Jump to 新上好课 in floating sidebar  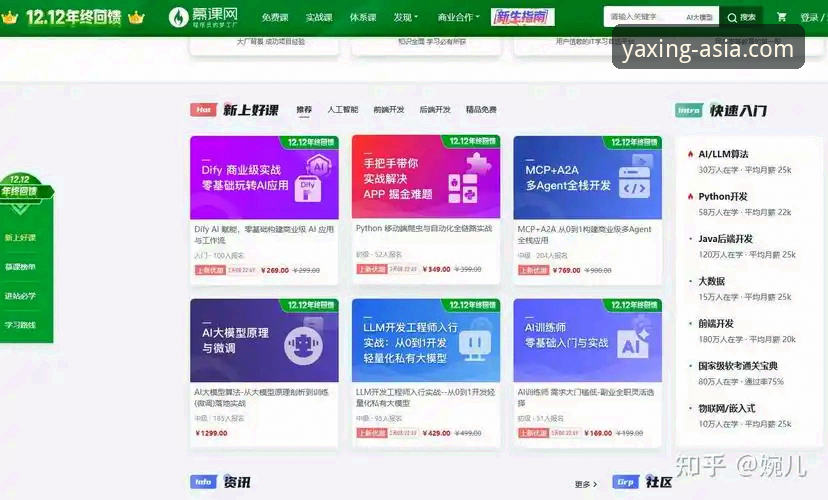[x=20, y=238]
